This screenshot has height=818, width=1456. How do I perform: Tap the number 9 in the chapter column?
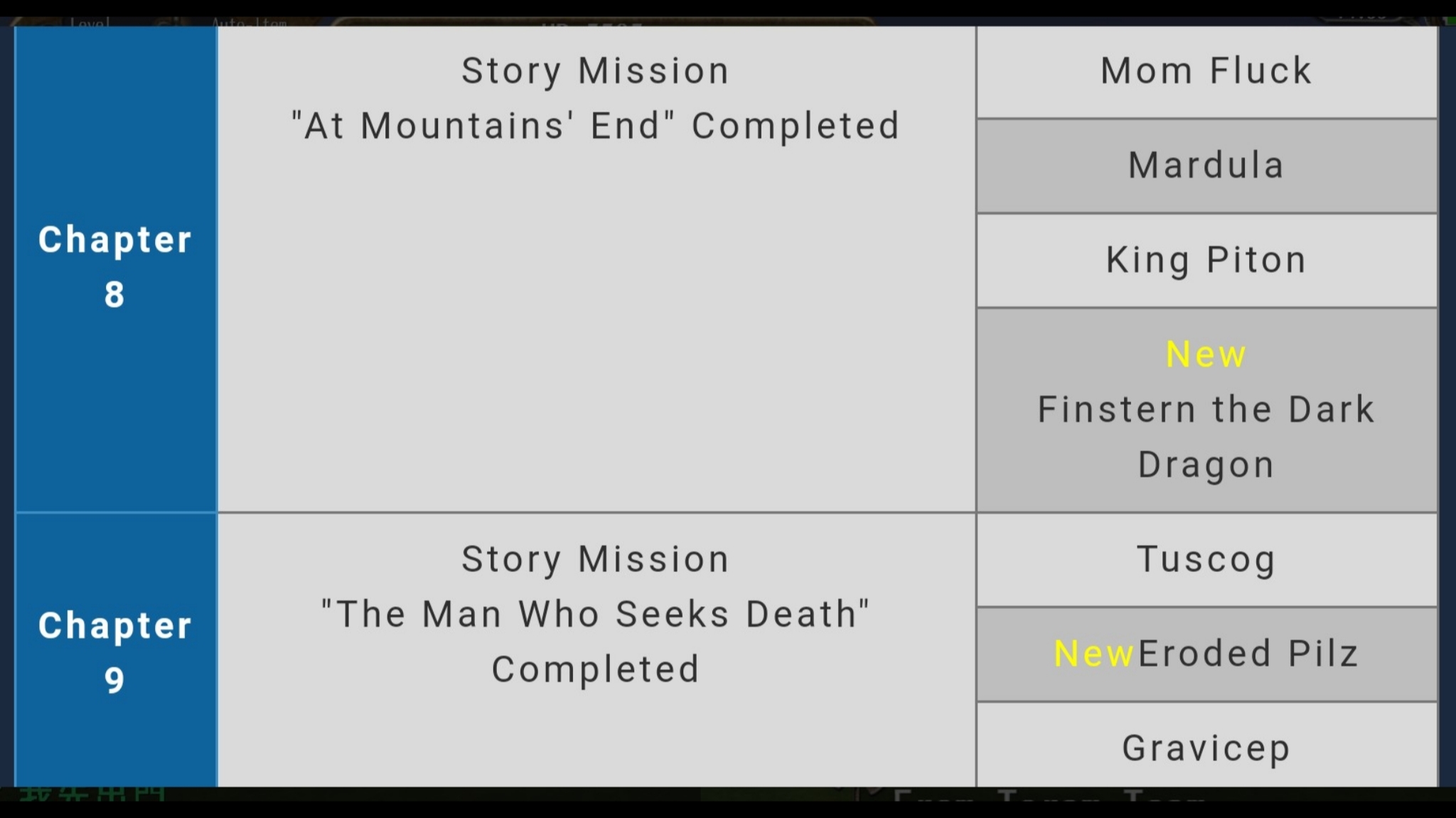[x=114, y=680]
